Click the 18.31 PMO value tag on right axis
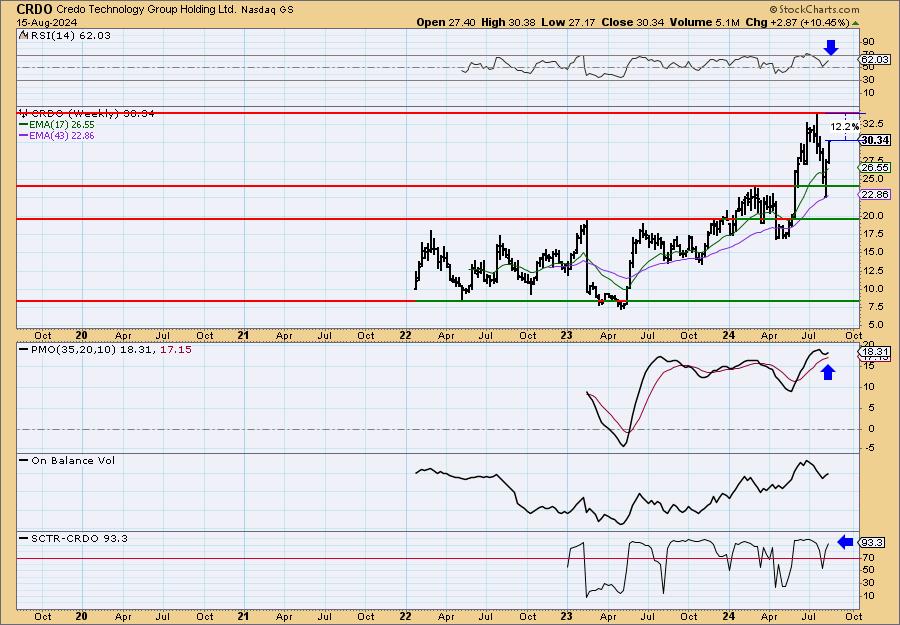 tap(875, 352)
